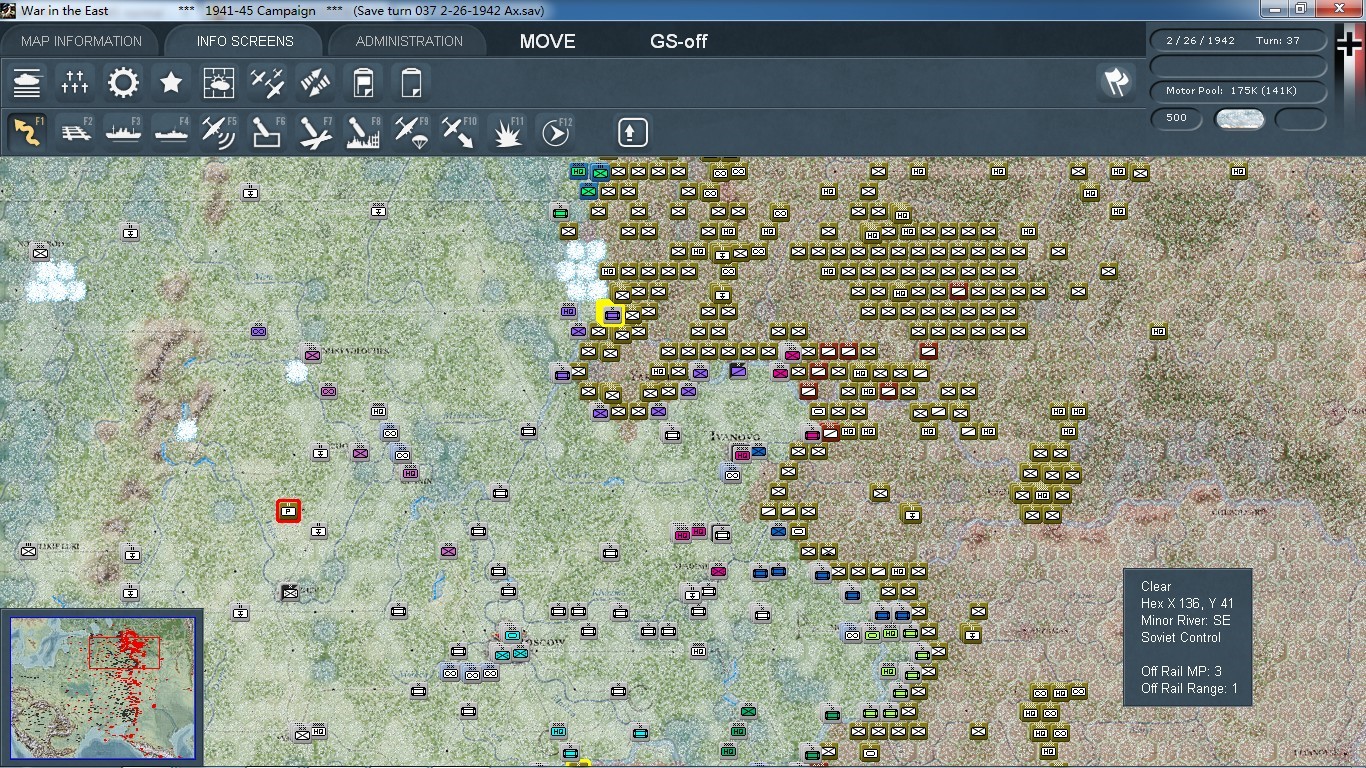The width and height of the screenshot is (1366, 768).
Task: Click the Soviet Control line
Action: click(1181, 637)
